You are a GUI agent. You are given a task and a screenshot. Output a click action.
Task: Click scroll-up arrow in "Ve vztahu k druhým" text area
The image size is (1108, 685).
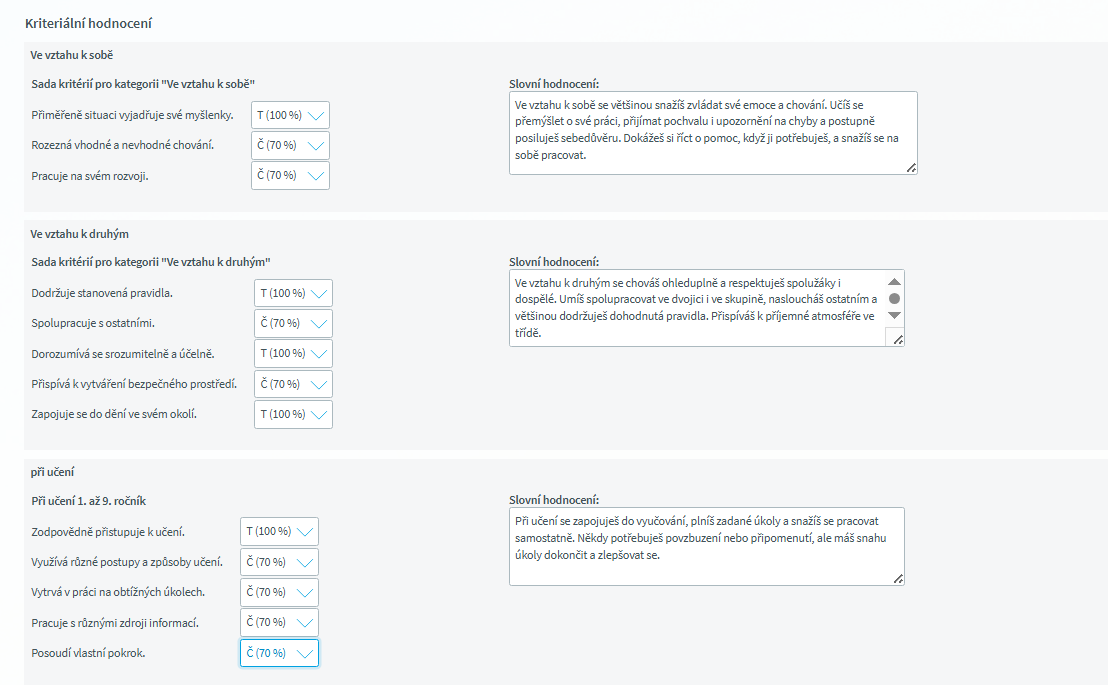(894, 282)
